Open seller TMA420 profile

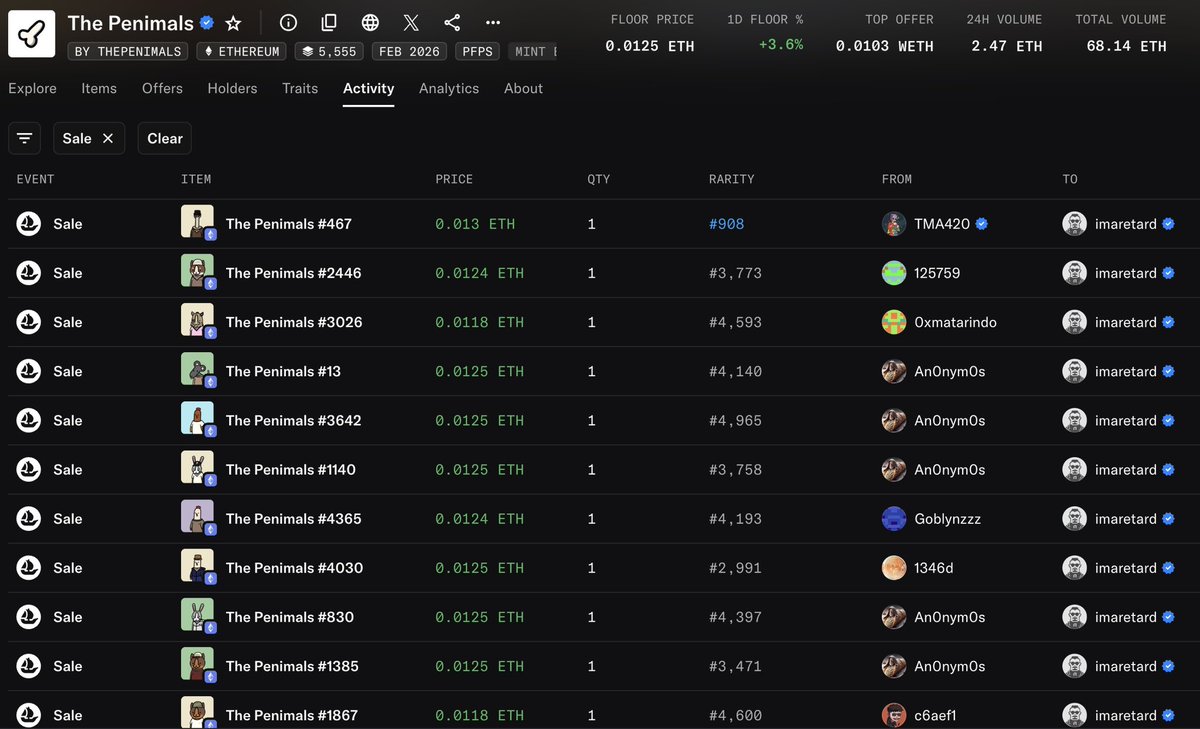pyautogui.click(x=942, y=224)
